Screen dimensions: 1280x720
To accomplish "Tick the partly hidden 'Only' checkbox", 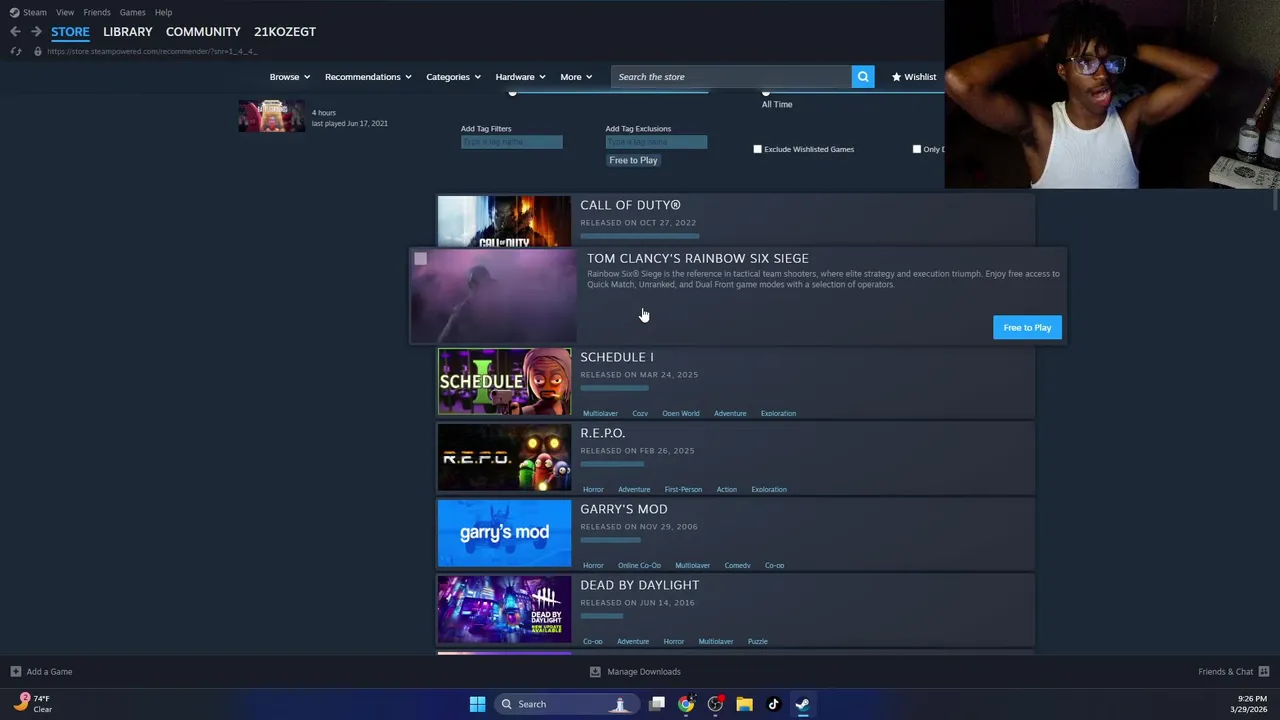I will point(916,149).
